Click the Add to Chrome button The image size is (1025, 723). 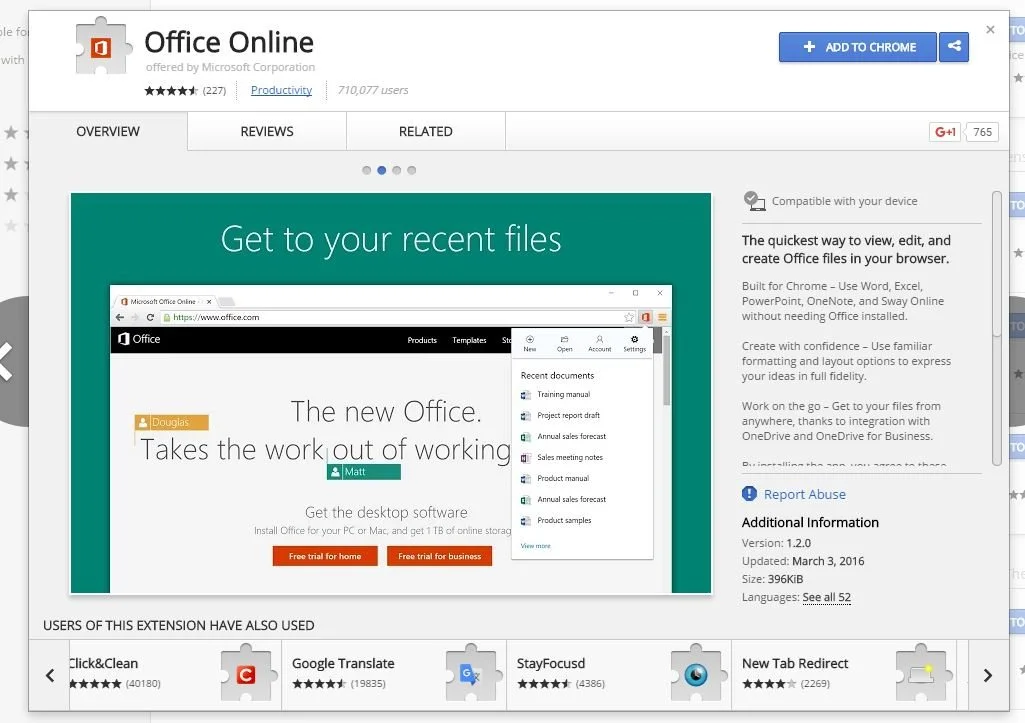(x=858, y=47)
